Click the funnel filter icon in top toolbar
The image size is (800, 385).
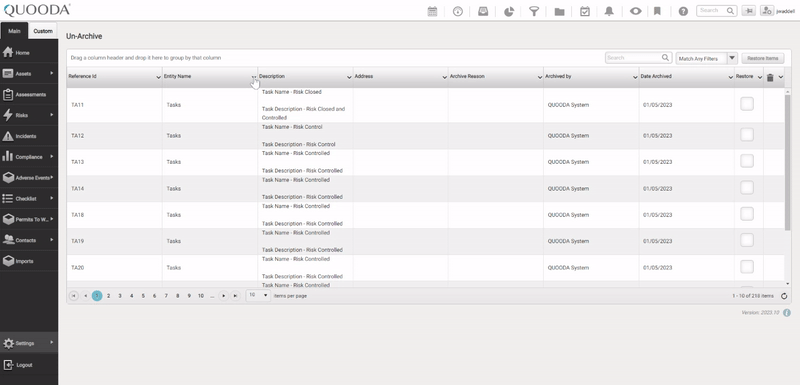pos(534,11)
